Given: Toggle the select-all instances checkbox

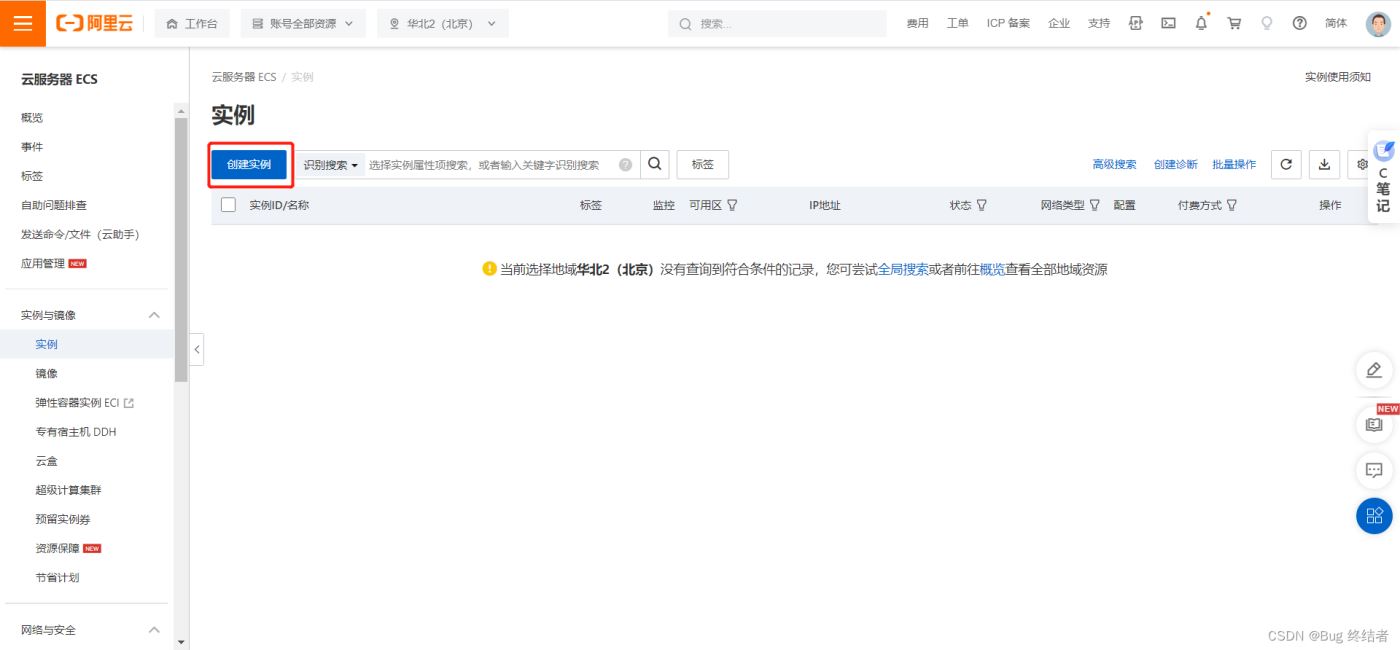Looking at the screenshot, I should coord(228,205).
